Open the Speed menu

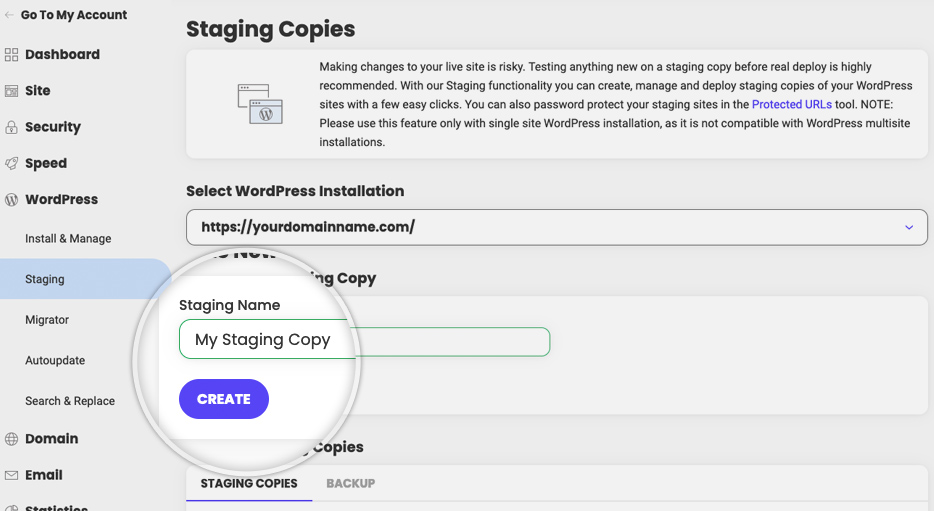(x=46, y=164)
